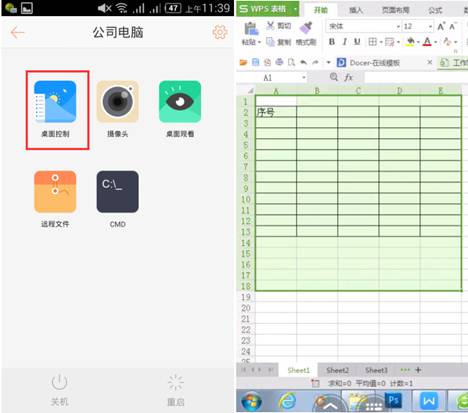Viewport: 468px width, 413px height.
Task: Apply the yellow fill color bucket
Action: 410,42
